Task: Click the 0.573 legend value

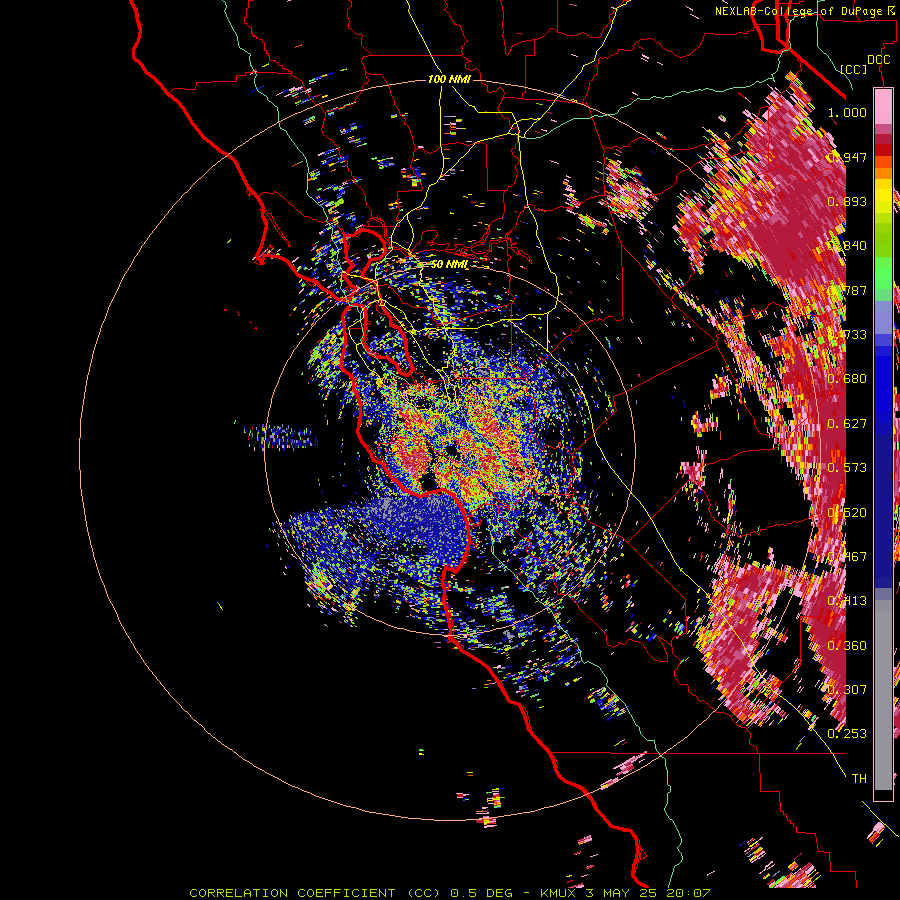Action: coord(847,468)
